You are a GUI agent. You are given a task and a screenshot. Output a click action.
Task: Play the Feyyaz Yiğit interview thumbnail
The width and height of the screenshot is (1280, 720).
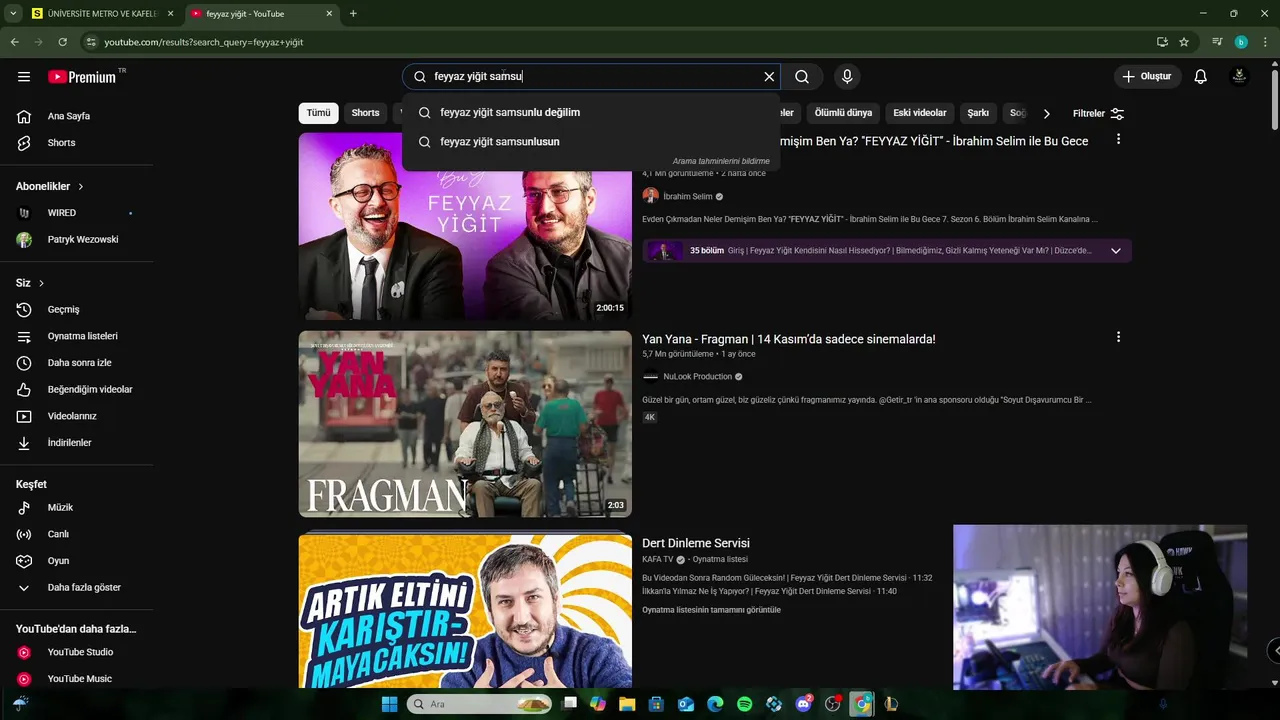point(465,226)
